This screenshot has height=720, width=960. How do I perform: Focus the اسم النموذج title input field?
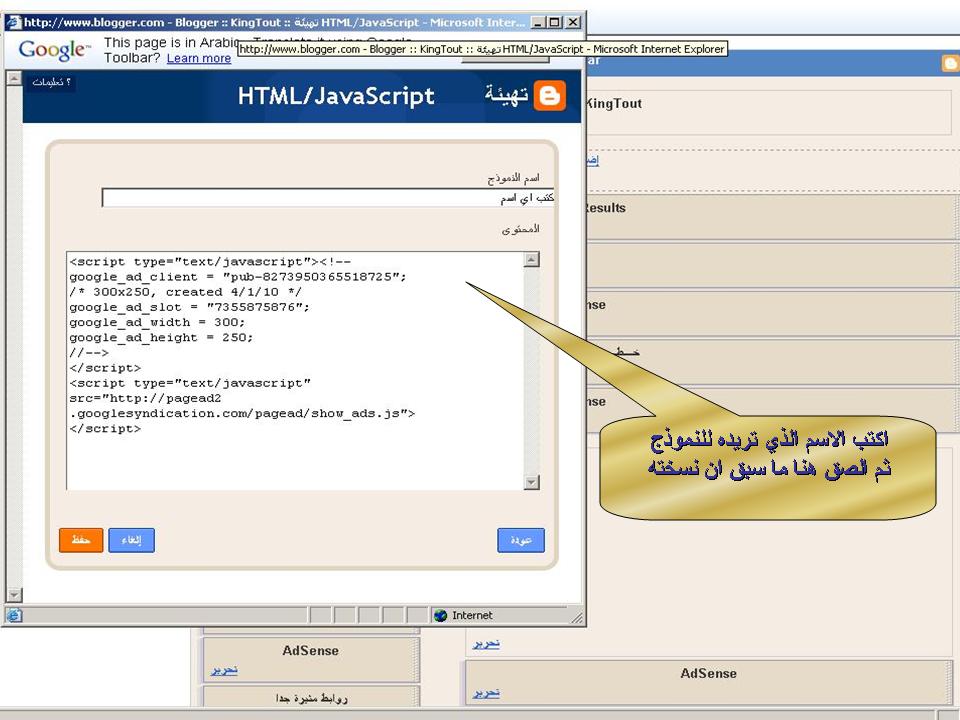point(328,198)
